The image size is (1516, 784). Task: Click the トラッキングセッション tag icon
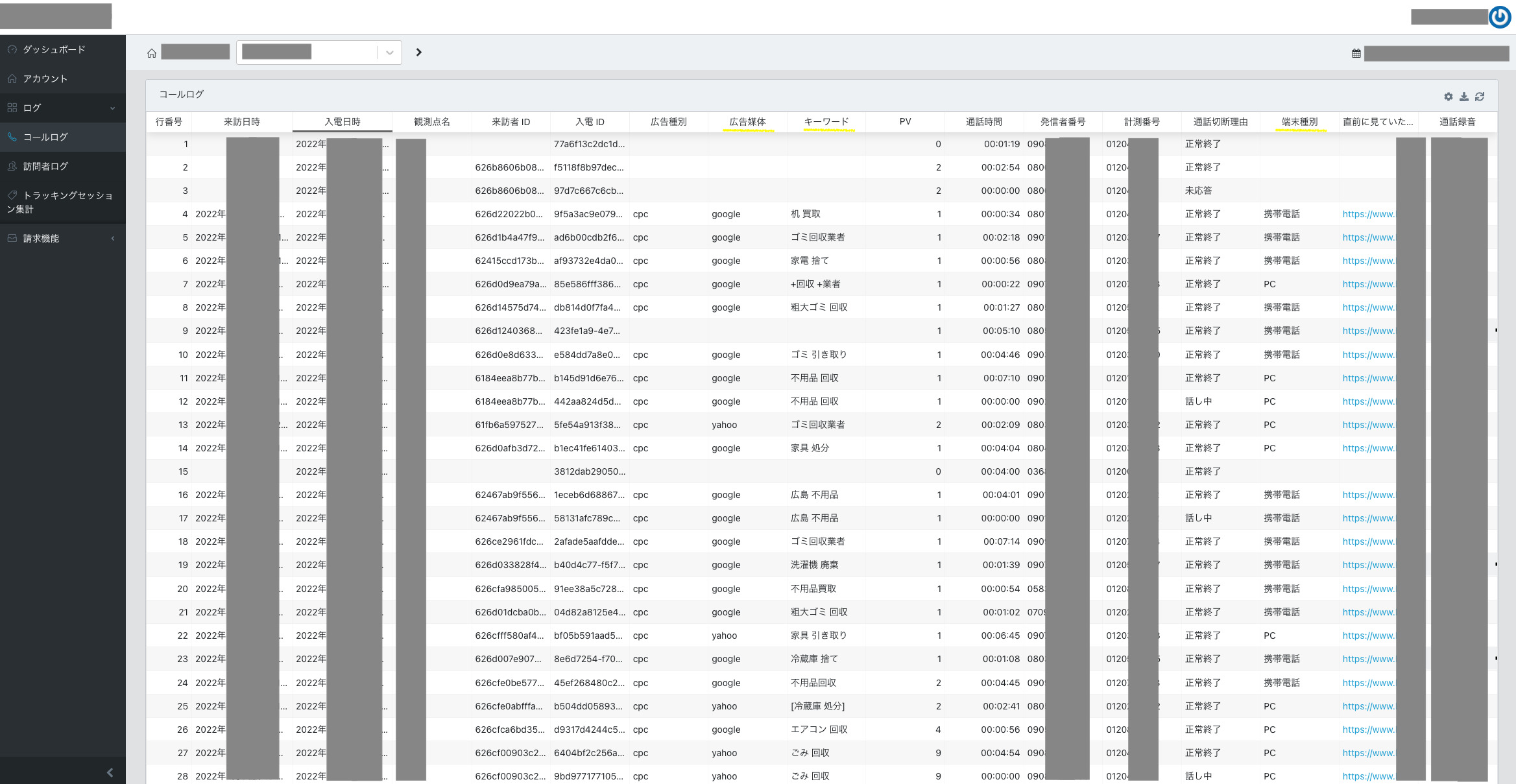12,195
